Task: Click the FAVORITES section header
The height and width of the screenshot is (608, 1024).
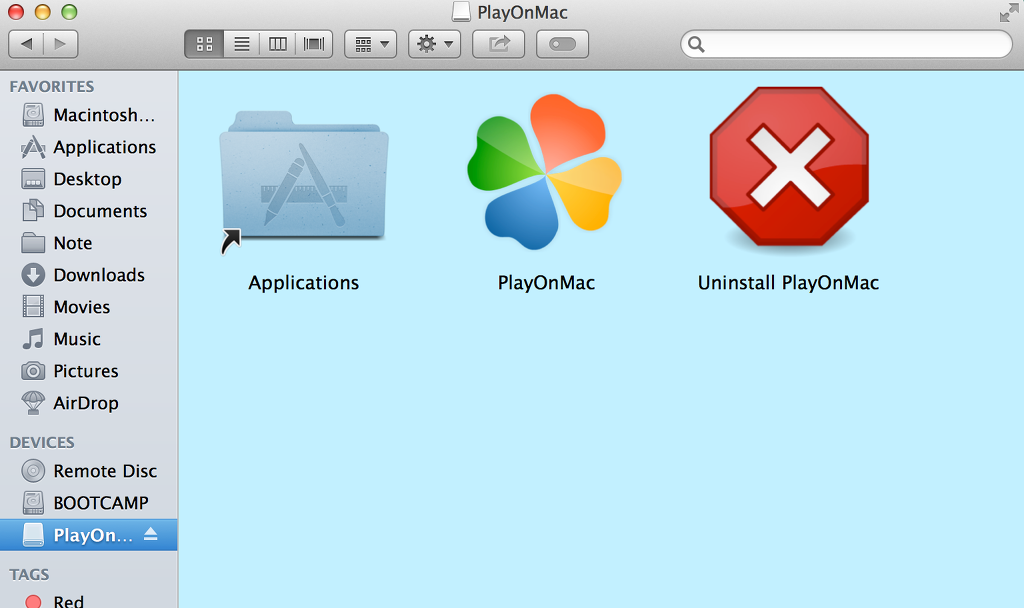Action: pyautogui.click(x=52, y=86)
